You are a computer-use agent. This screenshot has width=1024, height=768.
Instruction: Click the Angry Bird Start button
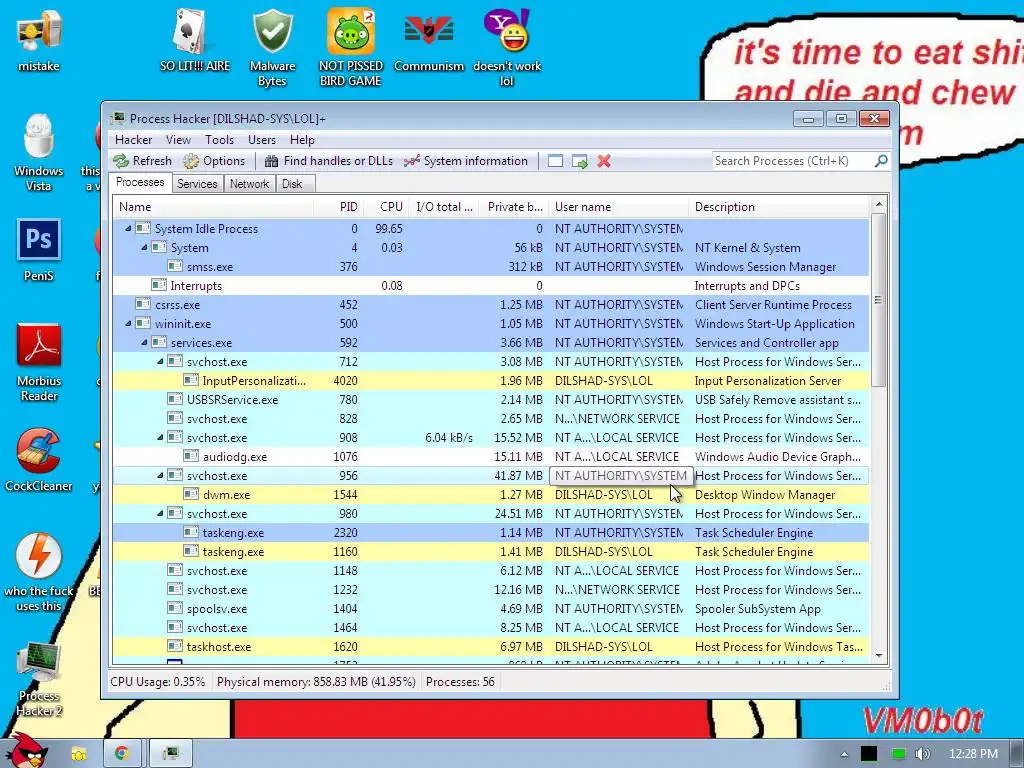[26, 751]
